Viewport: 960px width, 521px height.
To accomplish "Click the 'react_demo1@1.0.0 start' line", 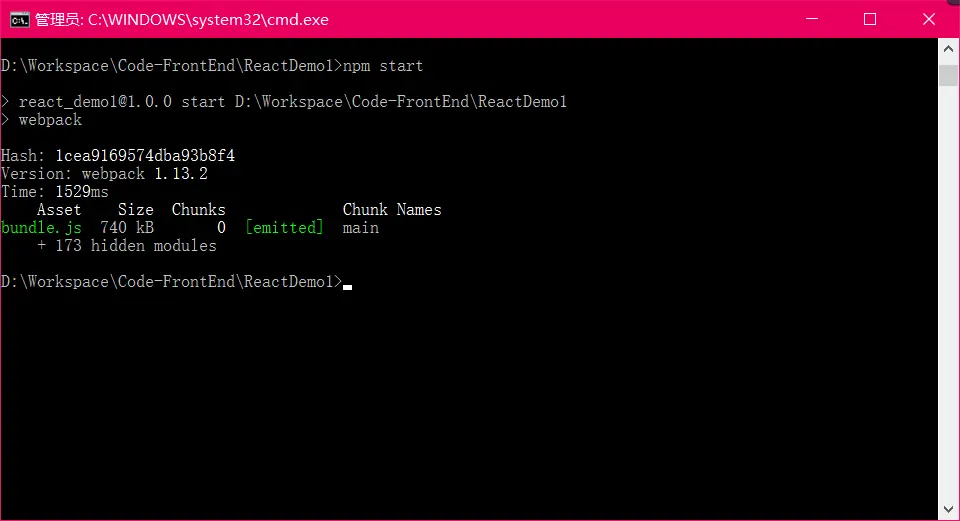I will point(284,102).
